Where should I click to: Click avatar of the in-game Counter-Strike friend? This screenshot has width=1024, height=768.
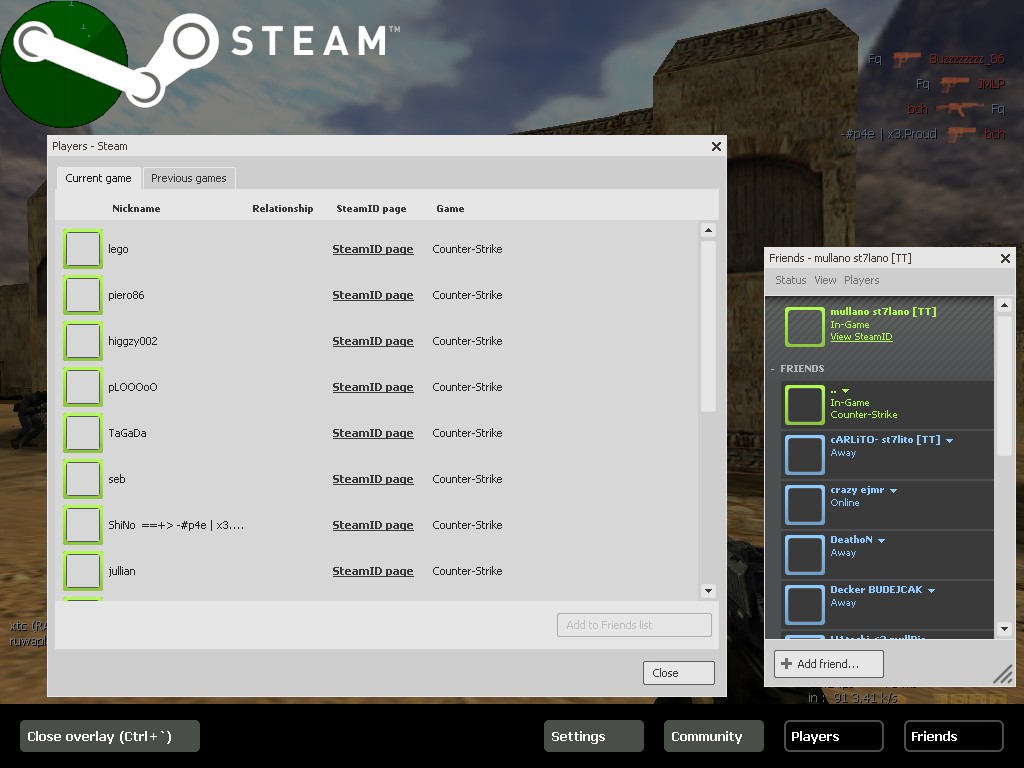[x=805, y=405]
